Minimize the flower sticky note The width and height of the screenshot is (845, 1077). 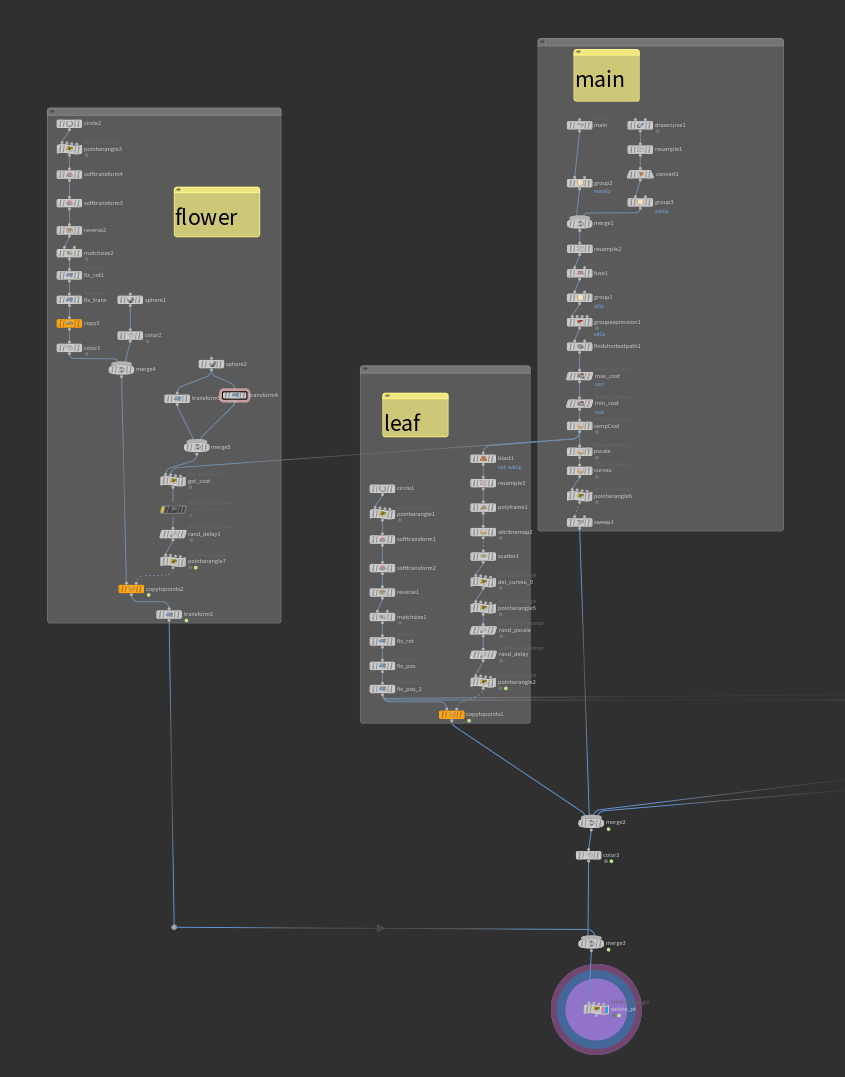tap(179, 190)
